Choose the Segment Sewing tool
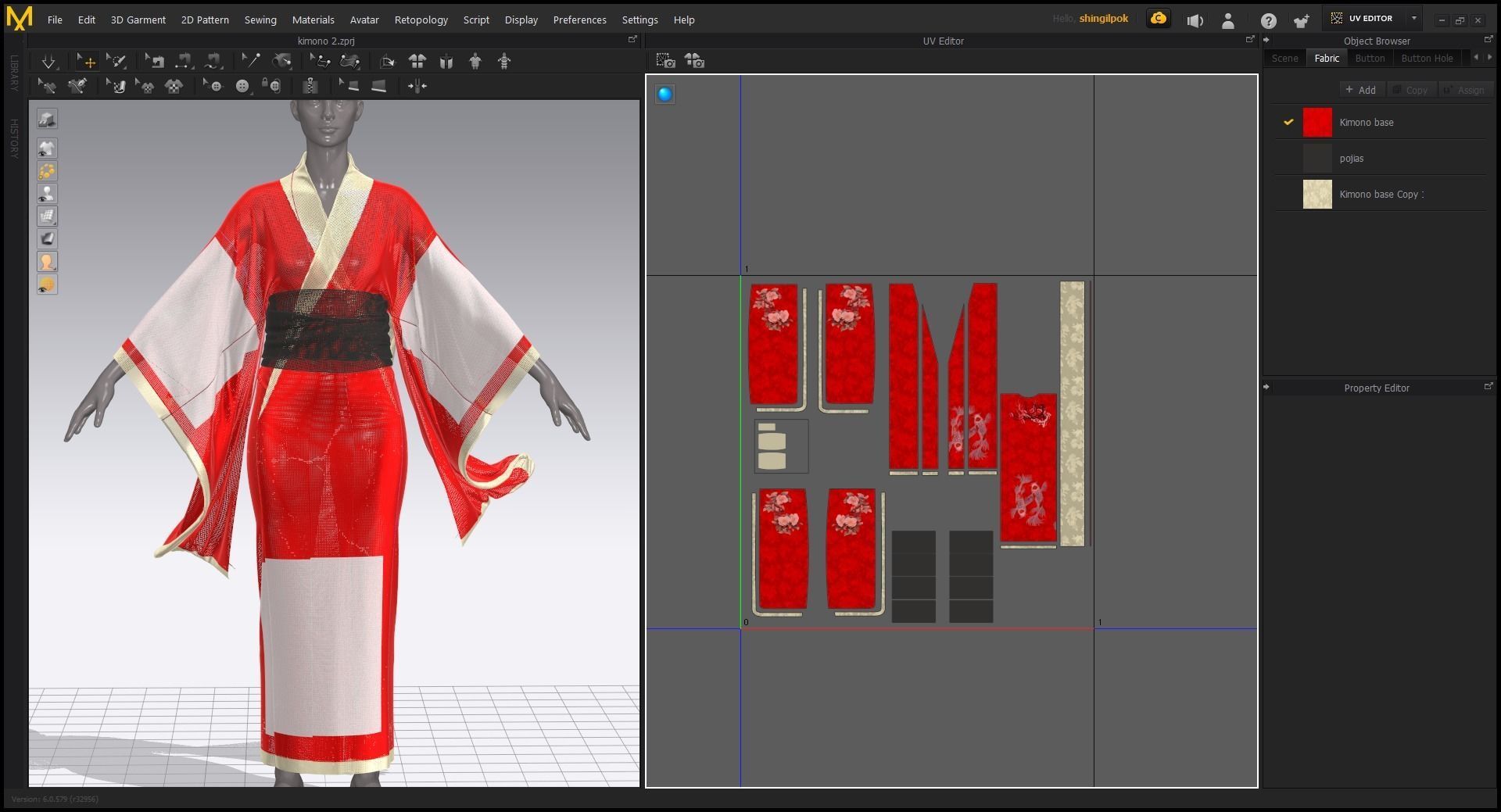 coord(184,61)
